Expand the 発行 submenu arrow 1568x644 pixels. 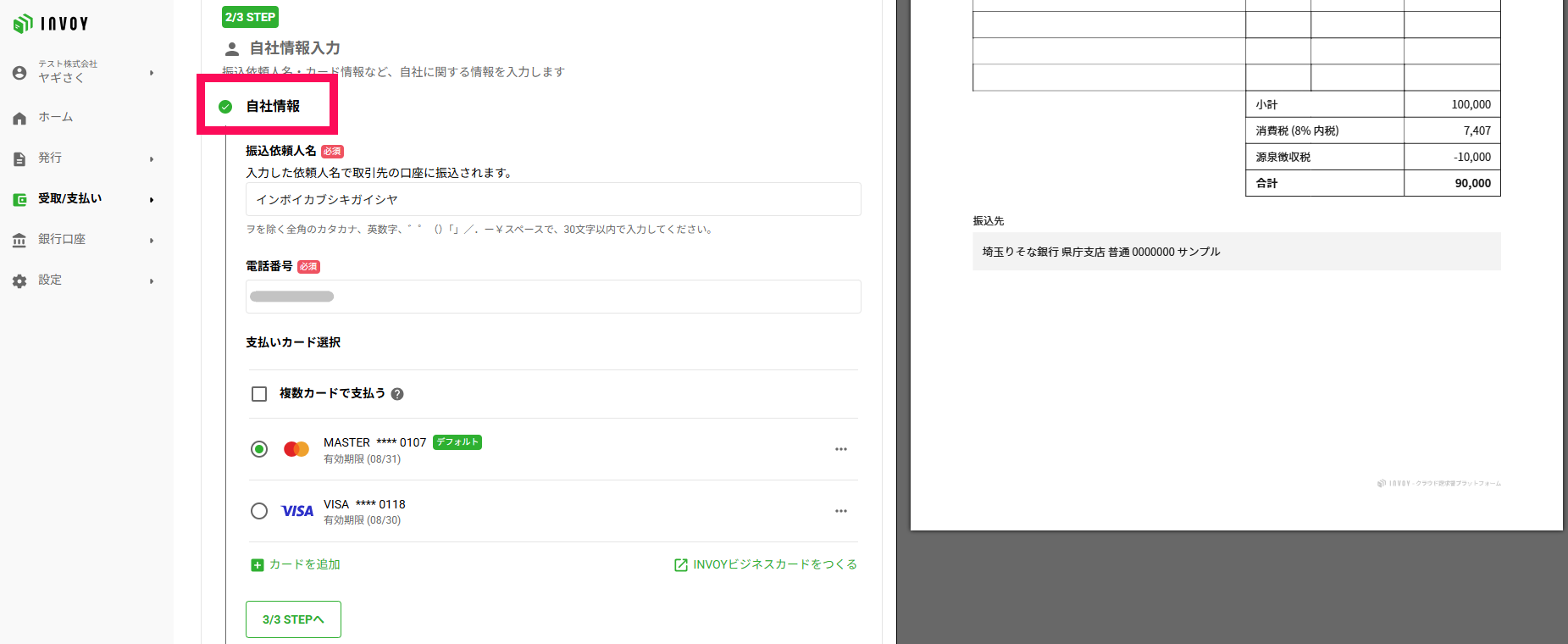click(x=152, y=159)
